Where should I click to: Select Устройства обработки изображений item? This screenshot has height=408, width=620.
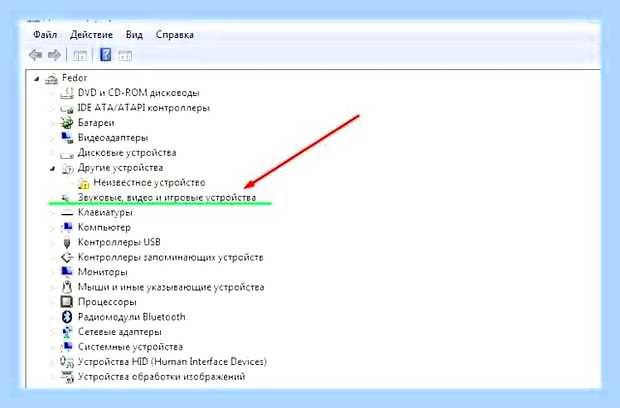[x=161, y=376]
